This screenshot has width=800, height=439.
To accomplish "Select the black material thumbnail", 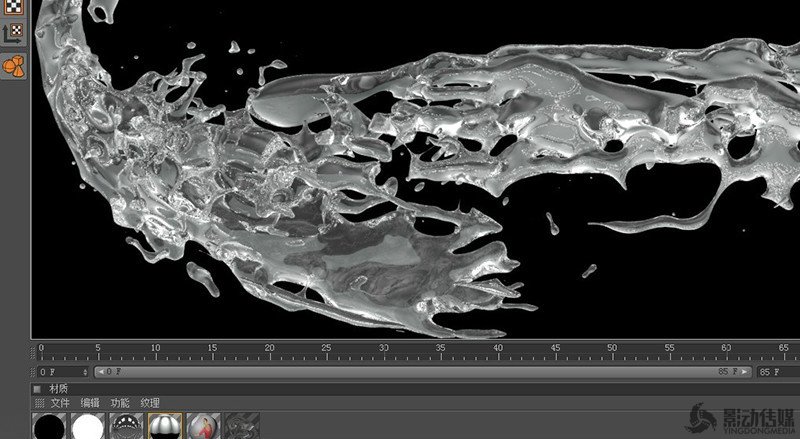I will pyautogui.click(x=48, y=427).
